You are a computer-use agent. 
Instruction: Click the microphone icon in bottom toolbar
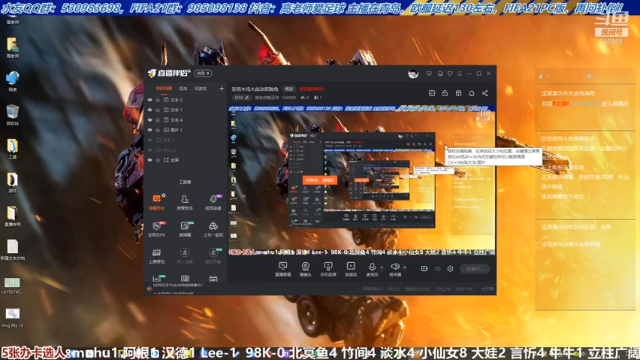(x=372, y=267)
